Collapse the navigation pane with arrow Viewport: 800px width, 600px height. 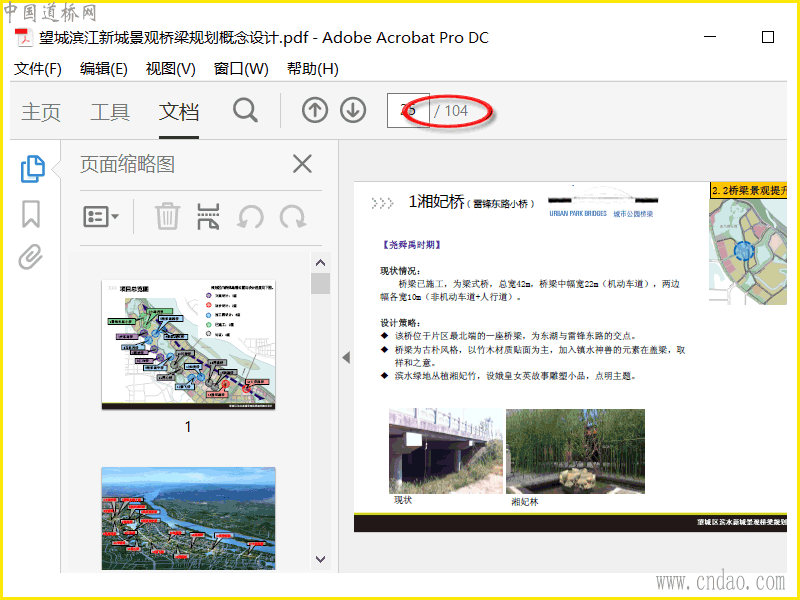pyautogui.click(x=346, y=357)
